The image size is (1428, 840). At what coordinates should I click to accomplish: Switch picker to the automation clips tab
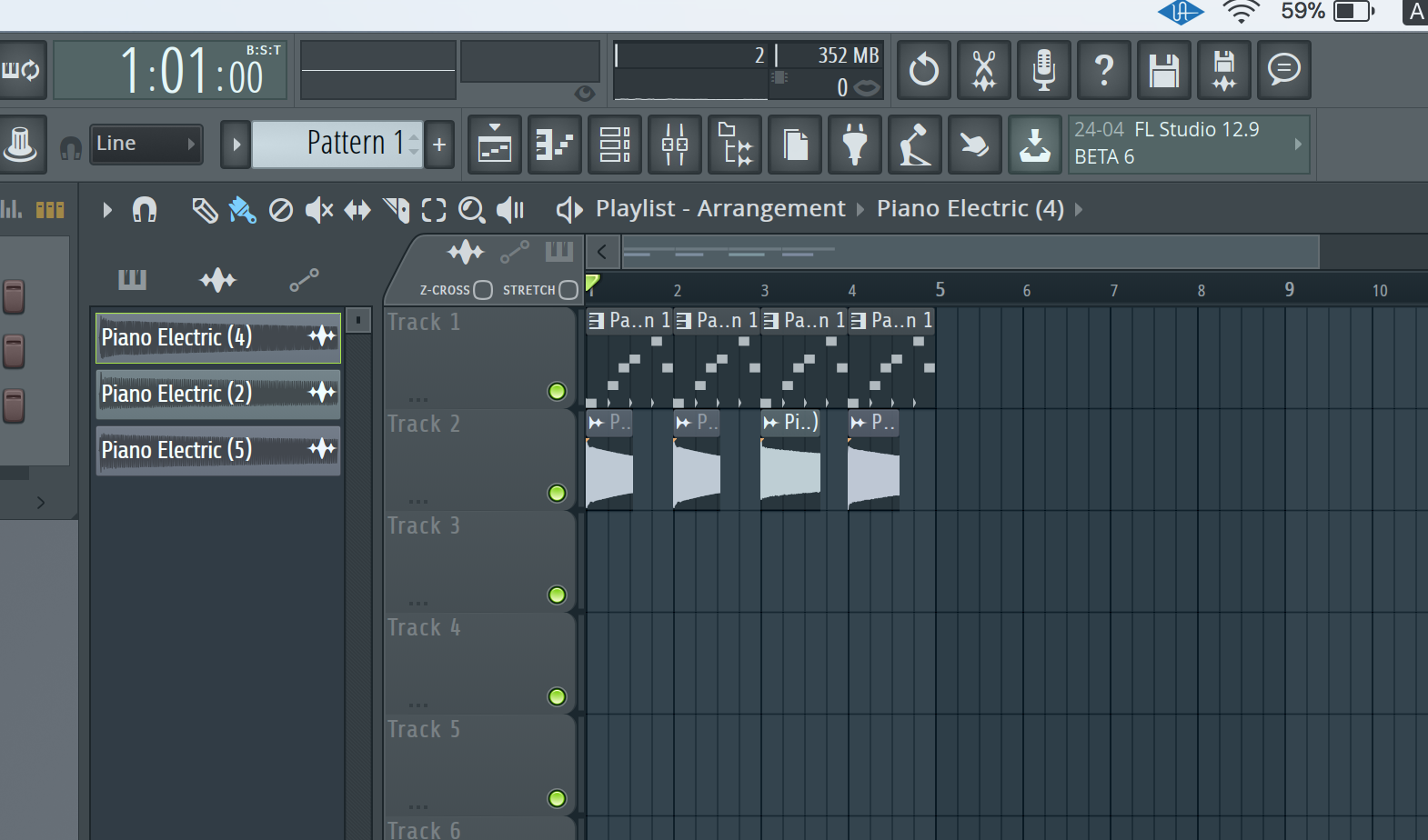(304, 280)
